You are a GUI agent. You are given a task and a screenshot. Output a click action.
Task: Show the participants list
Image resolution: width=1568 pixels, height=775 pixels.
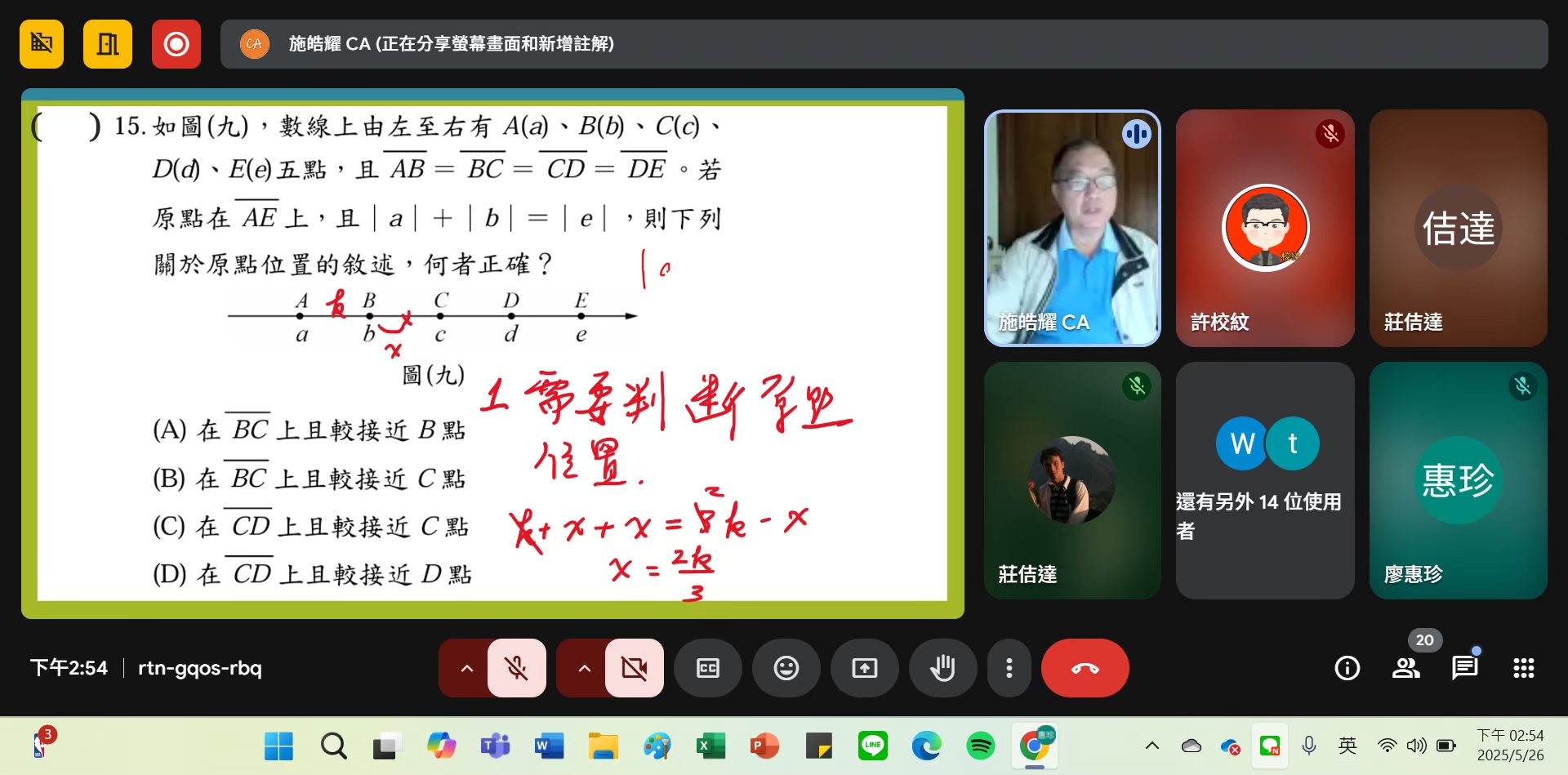[1405, 668]
